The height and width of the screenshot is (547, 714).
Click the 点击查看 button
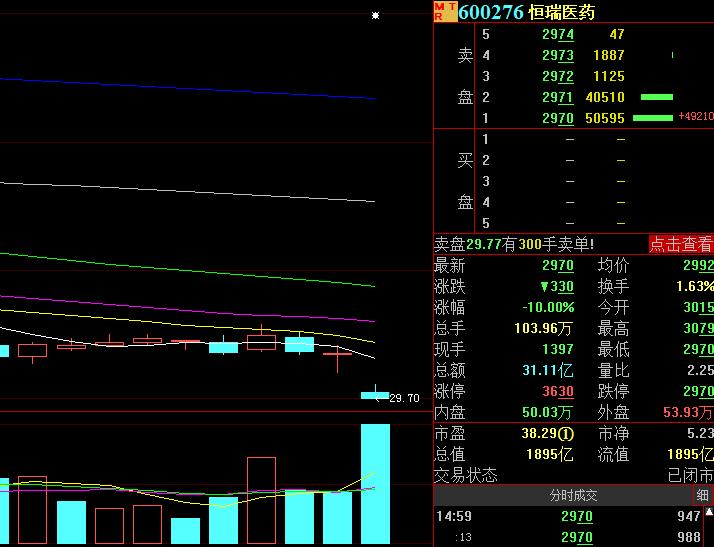pos(681,244)
